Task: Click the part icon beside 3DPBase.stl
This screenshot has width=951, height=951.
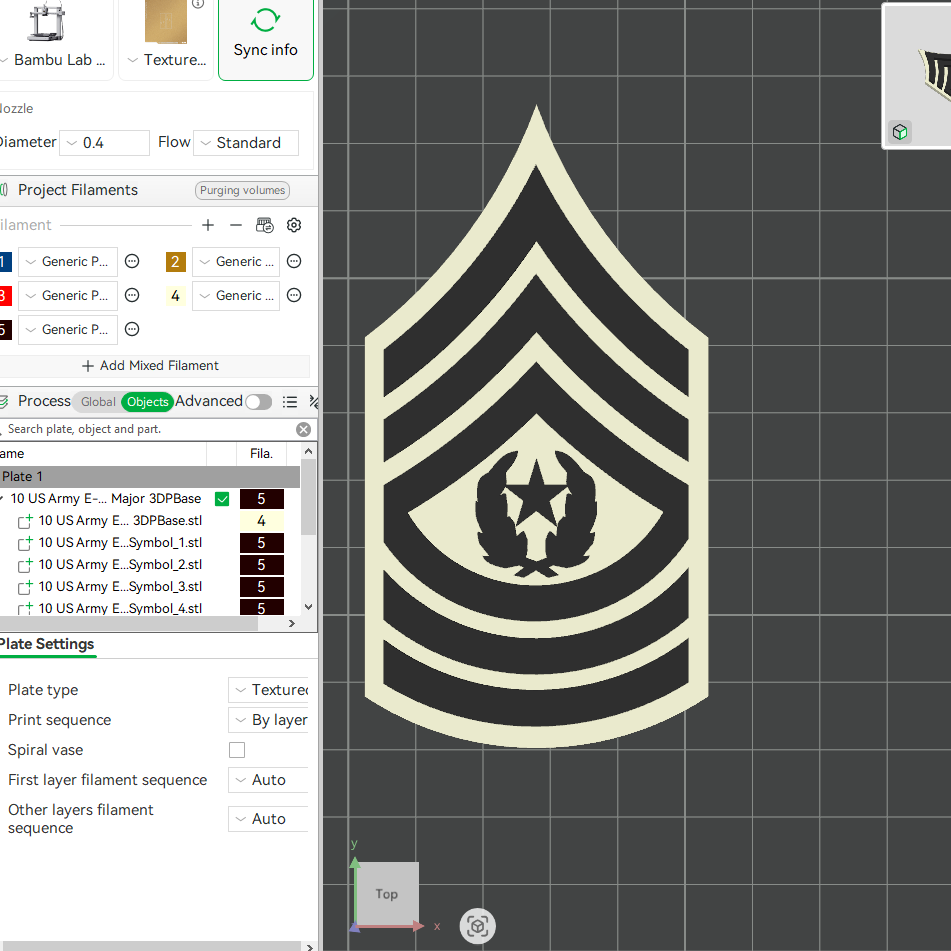Action: click(x=25, y=522)
